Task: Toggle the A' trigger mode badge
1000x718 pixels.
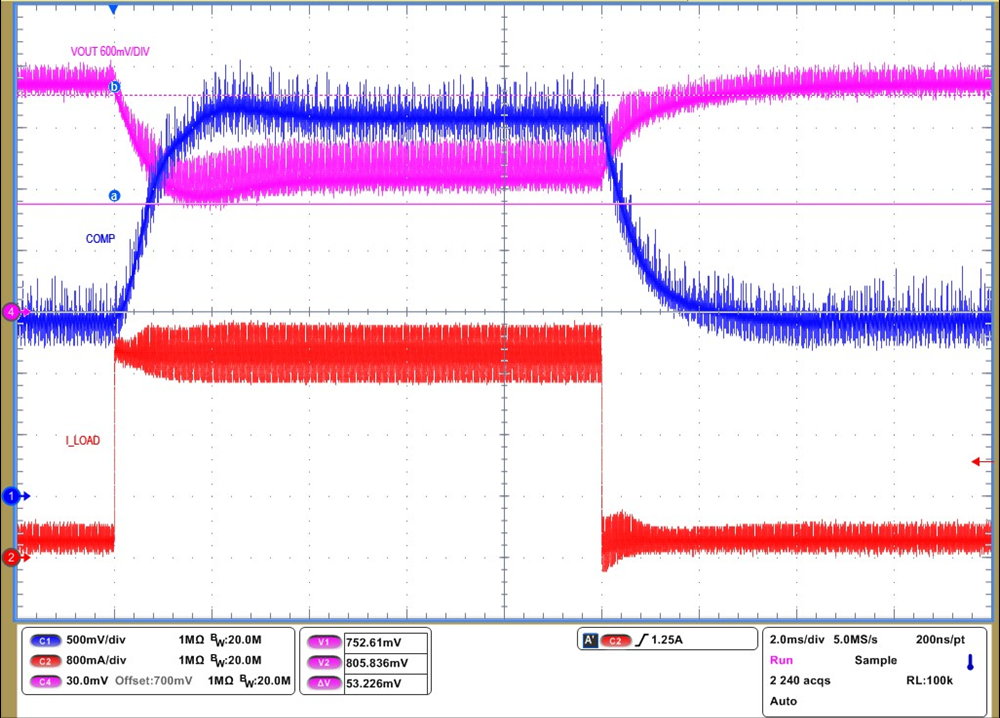Action: click(589, 640)
